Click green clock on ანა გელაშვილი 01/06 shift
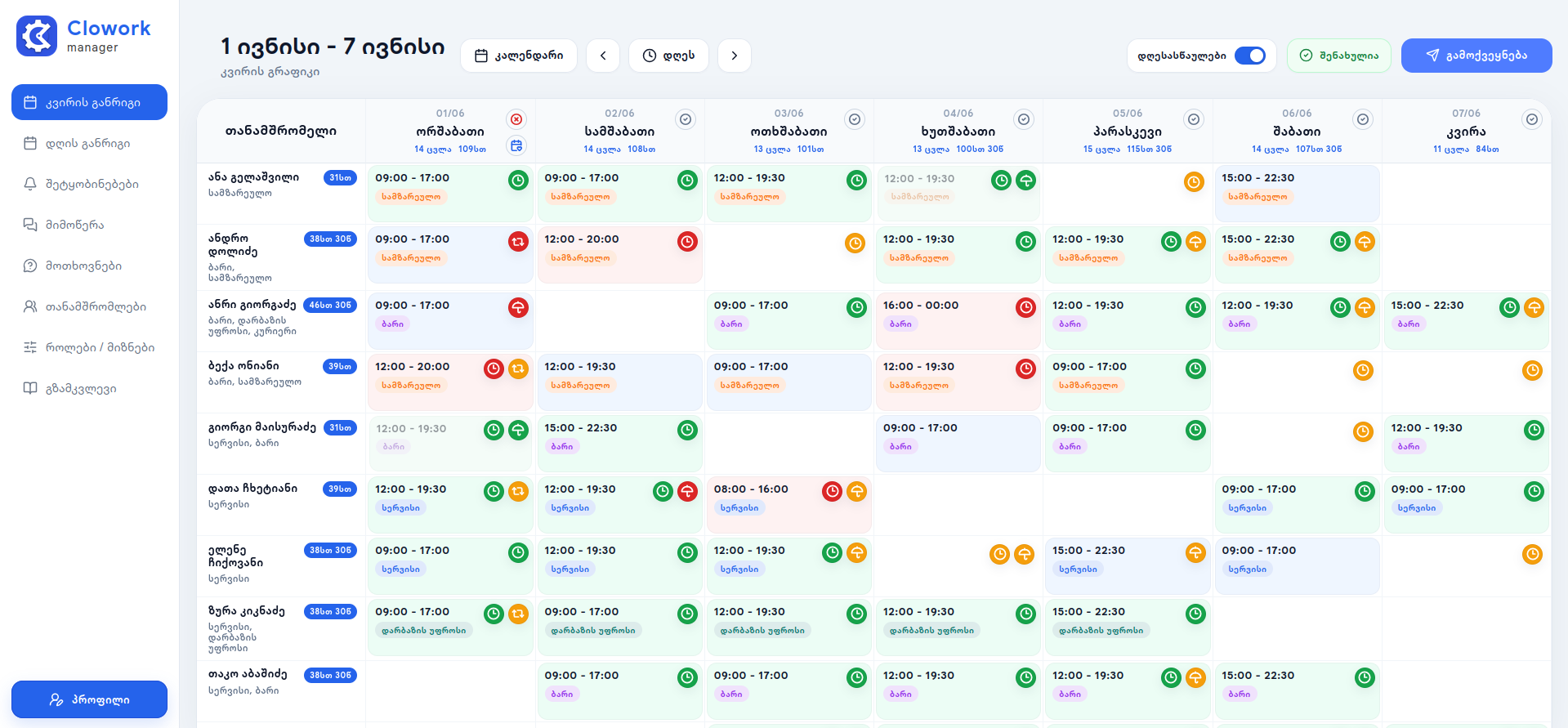Viewport: 1568px width, 728px height. pos(518,180)
